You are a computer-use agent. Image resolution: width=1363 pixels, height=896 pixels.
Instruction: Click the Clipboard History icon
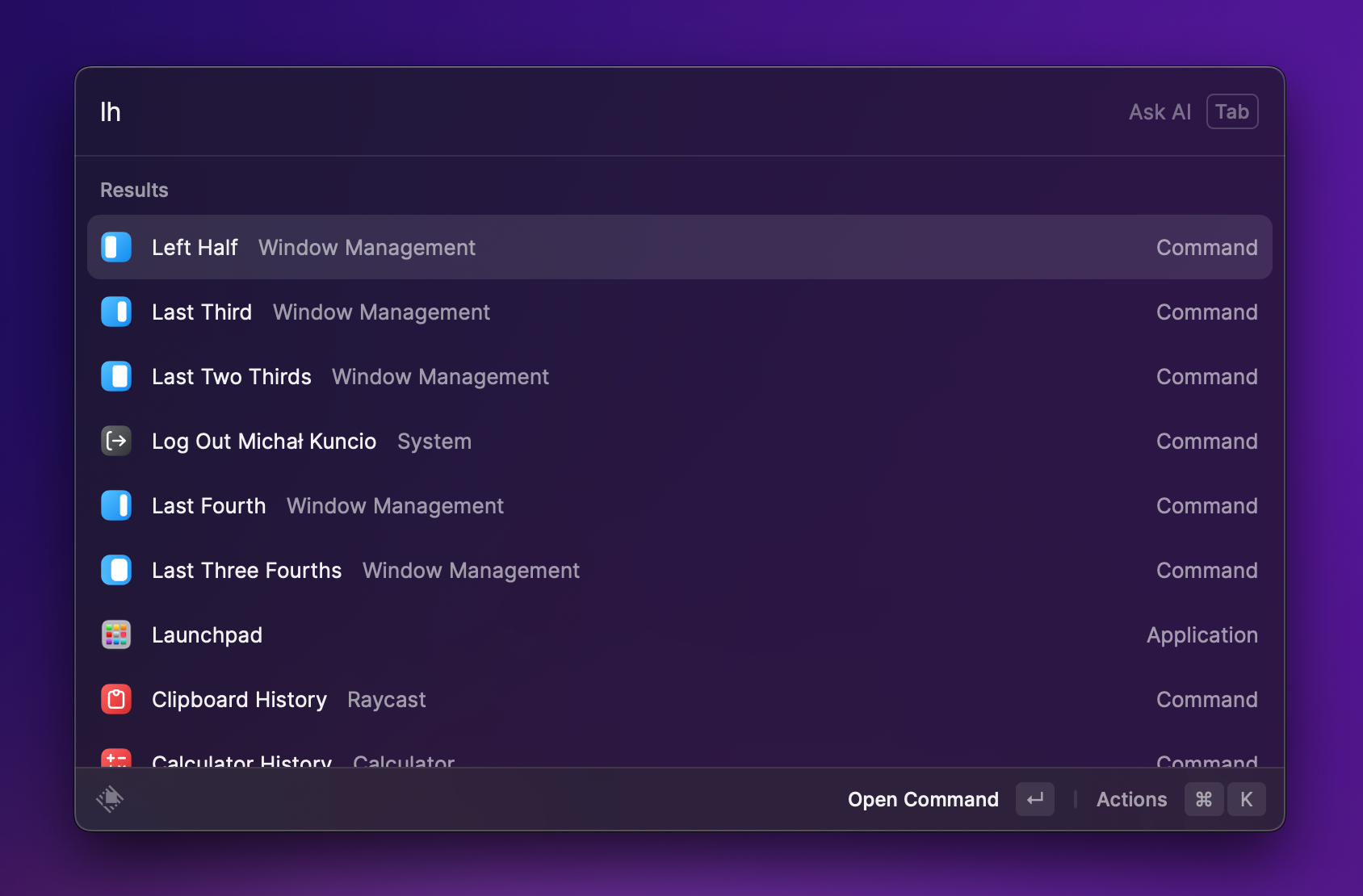click(116, 699)
